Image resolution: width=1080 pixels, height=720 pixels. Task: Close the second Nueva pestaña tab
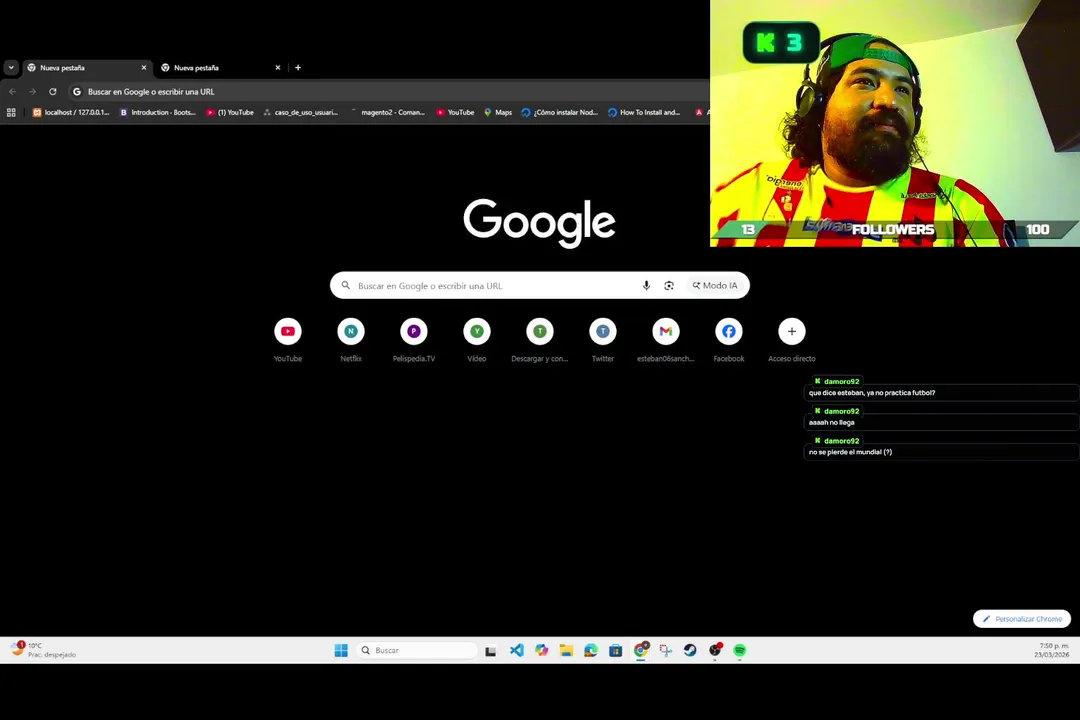tap(278, 68)
